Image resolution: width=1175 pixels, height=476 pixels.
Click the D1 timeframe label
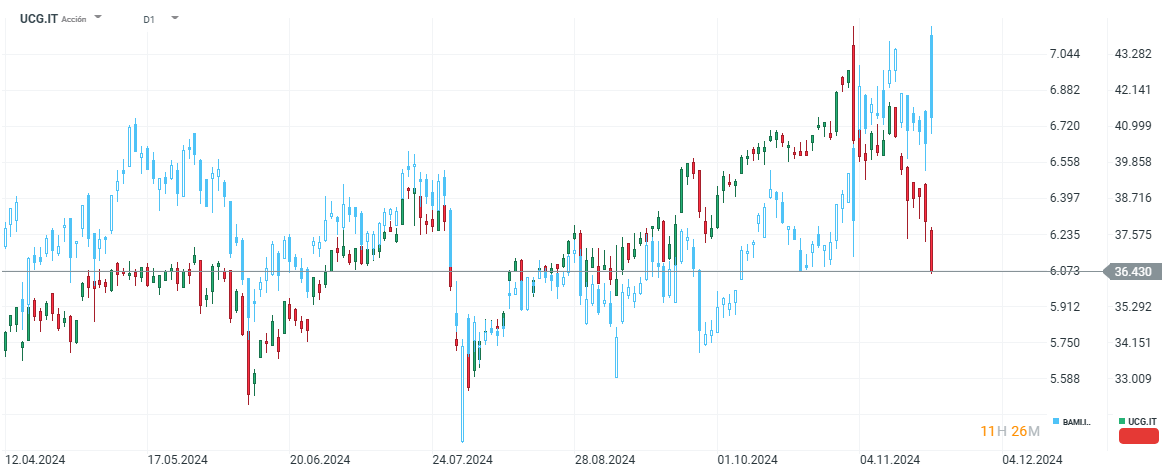pyautogui.click(x=149, y=19)
